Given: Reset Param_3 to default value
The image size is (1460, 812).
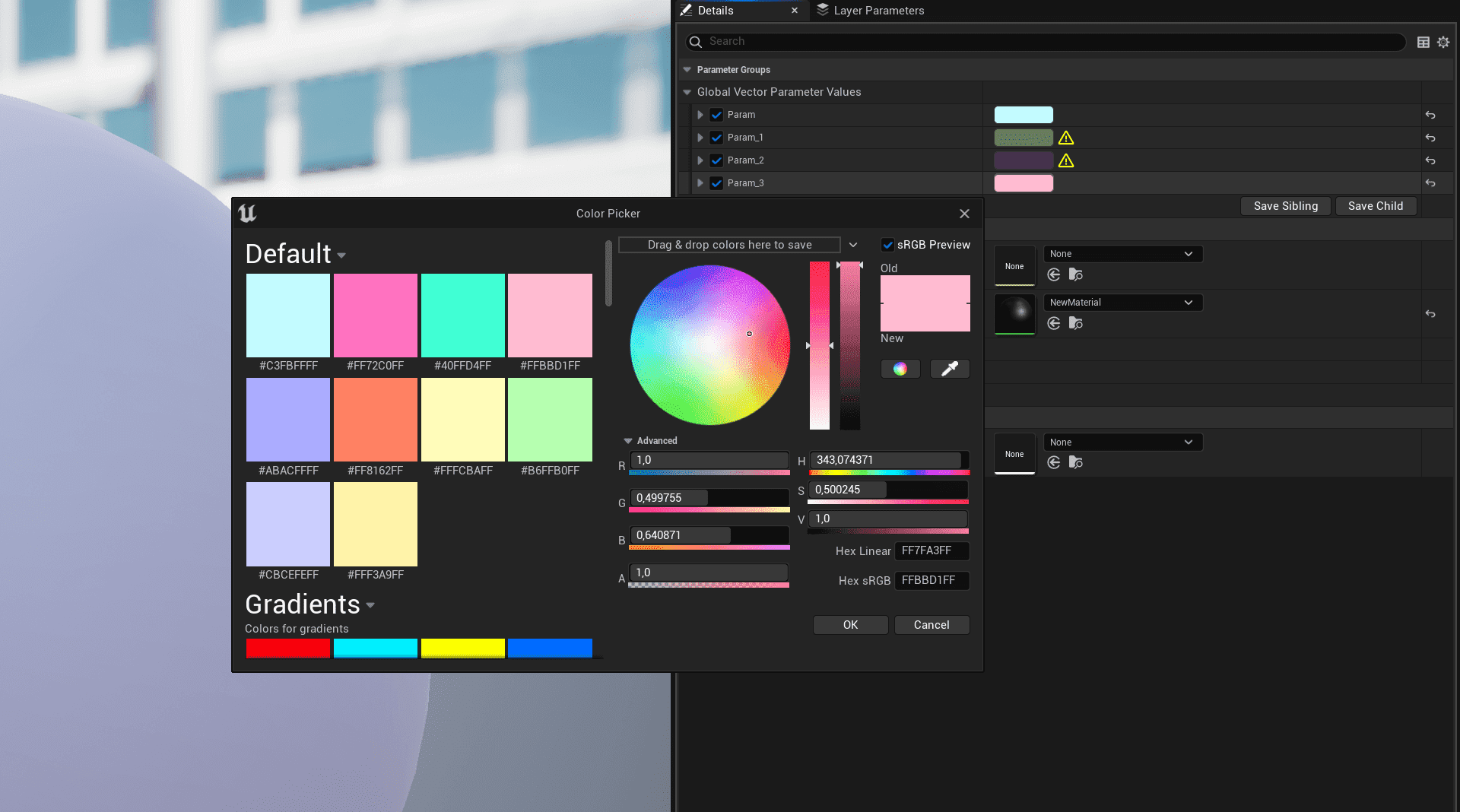Looking at the screenshot, I should click(x=1430, y=183).
